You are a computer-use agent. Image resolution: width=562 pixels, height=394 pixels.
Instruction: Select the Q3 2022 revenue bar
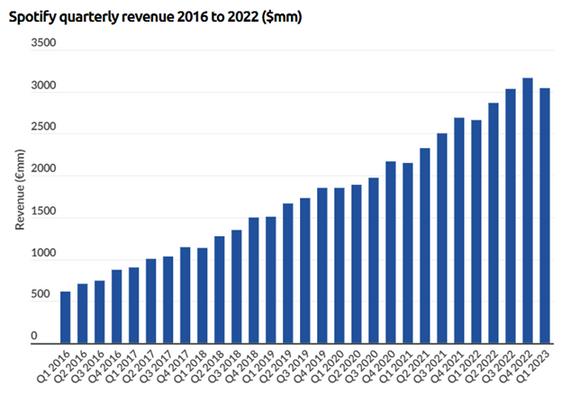(510, 216)
